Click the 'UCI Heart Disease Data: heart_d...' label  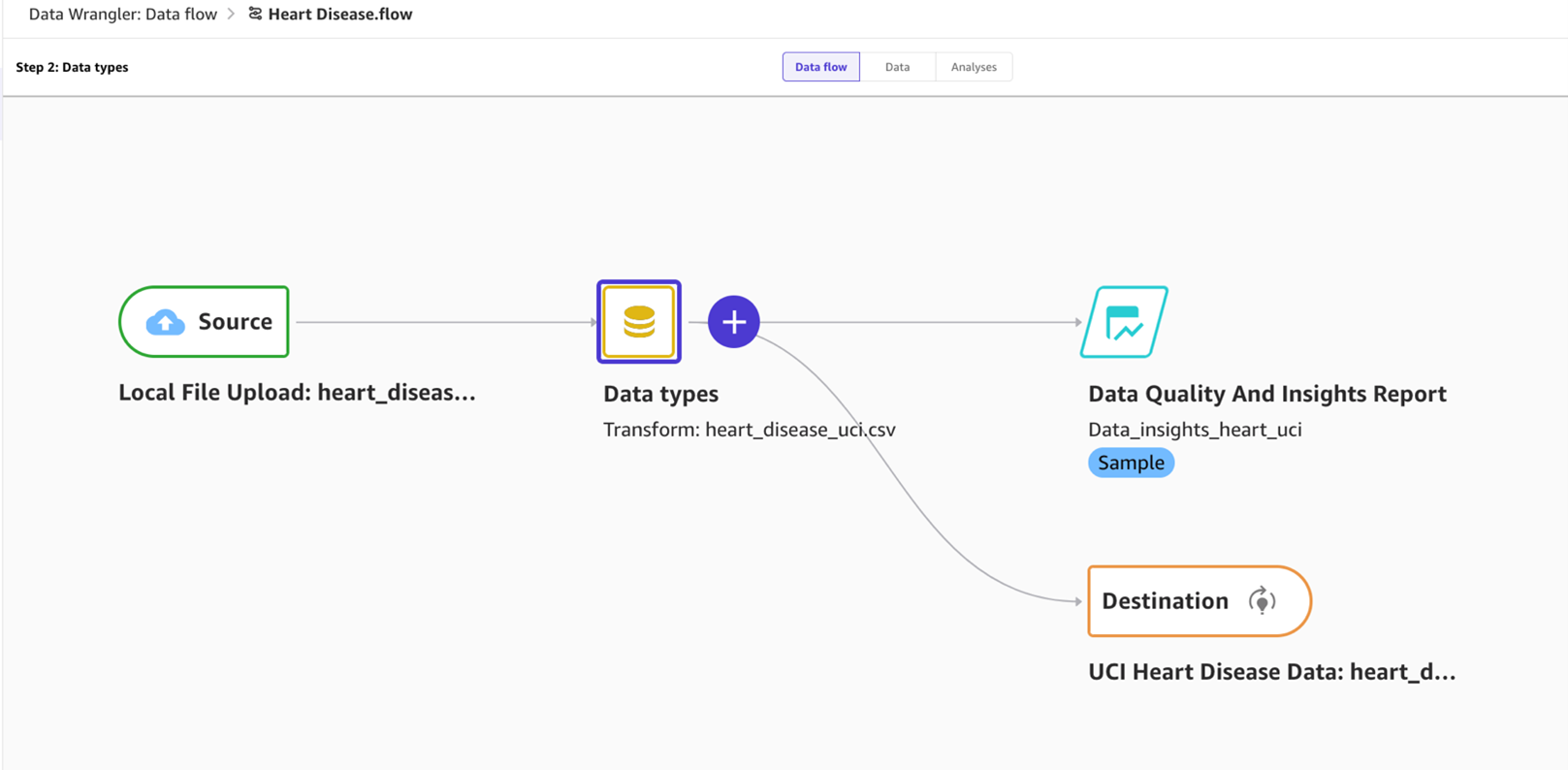coord(1271,672)
